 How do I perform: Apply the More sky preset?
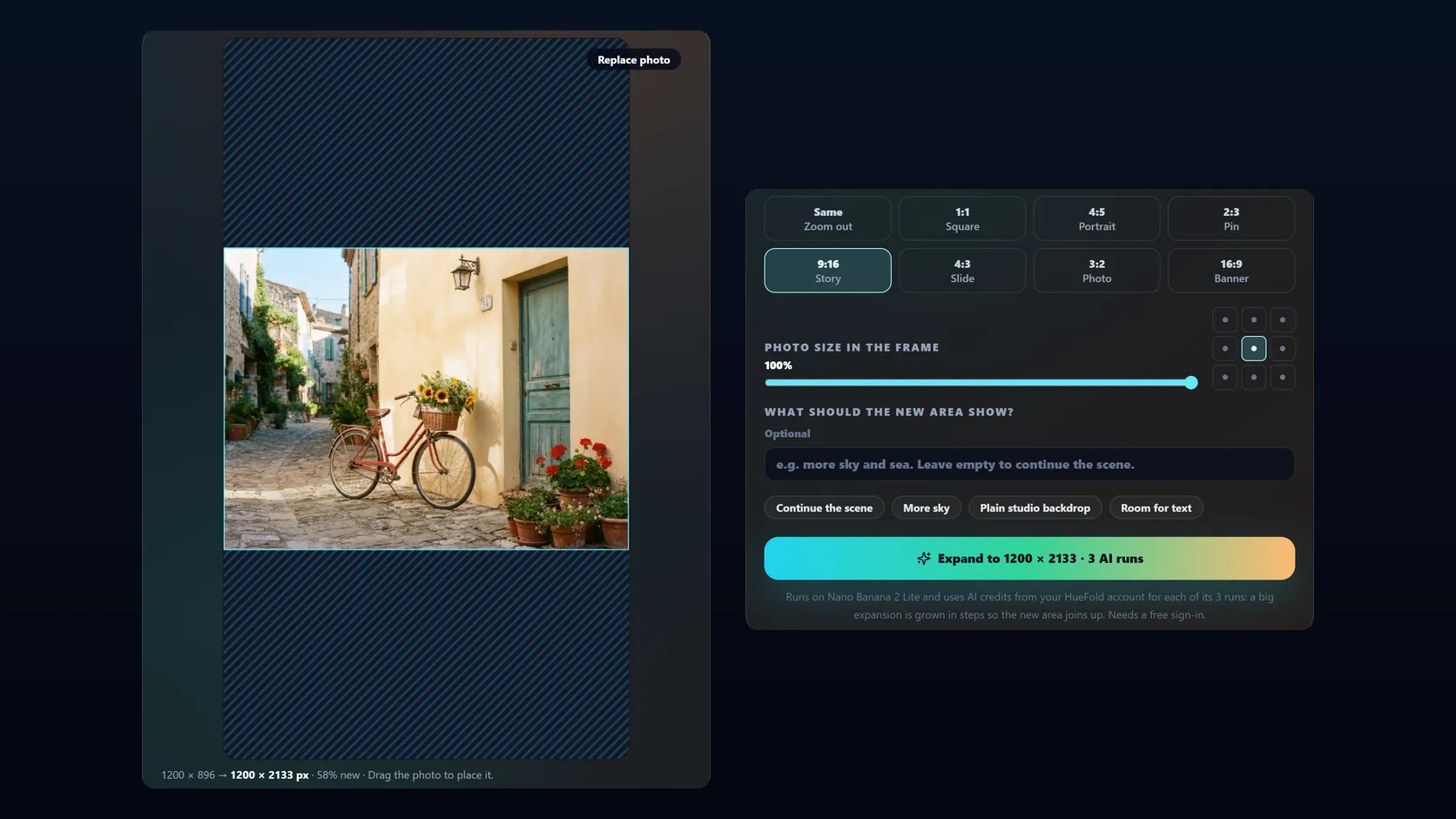927,508
